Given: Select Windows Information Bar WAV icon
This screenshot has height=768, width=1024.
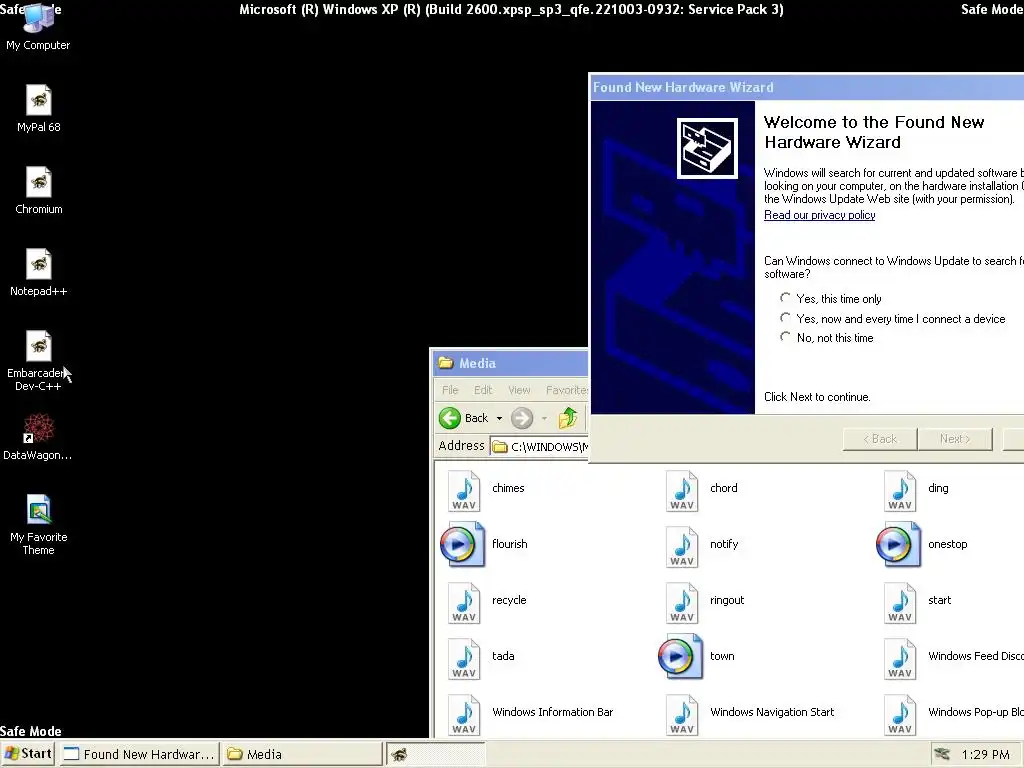Looking at the screenshot, I should point(464,715).
